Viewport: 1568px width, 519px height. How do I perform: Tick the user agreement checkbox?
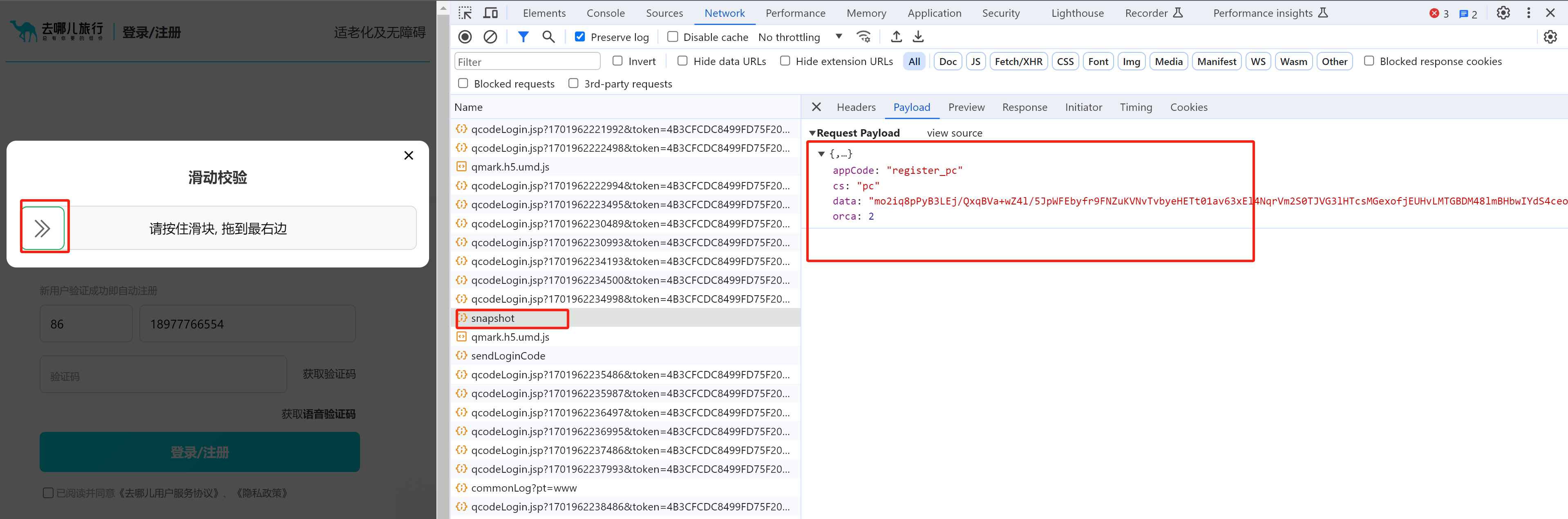tap(48, 493)
